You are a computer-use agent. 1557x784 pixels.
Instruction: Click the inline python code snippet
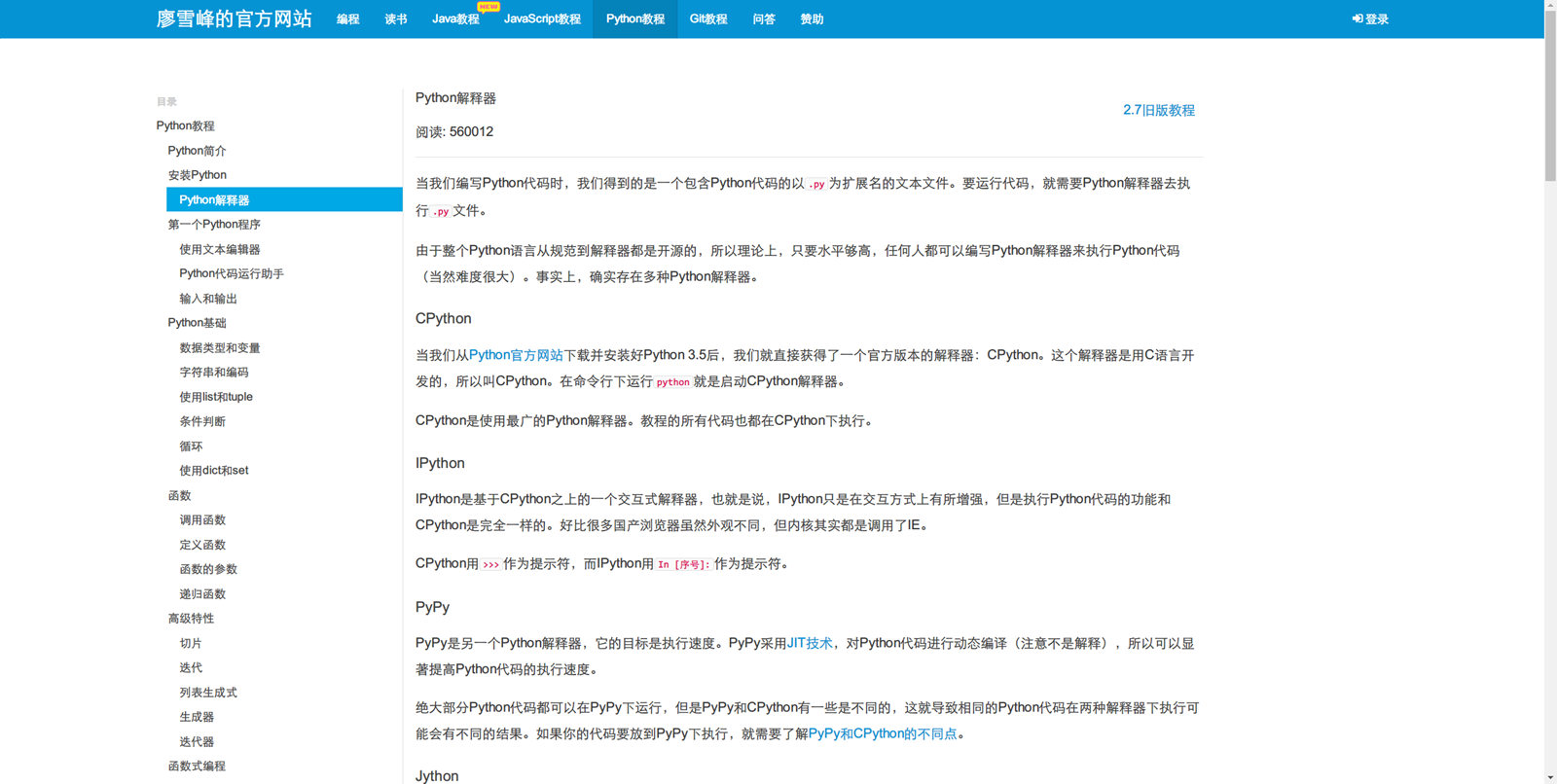pyautogui.click(x=672, y=382)
